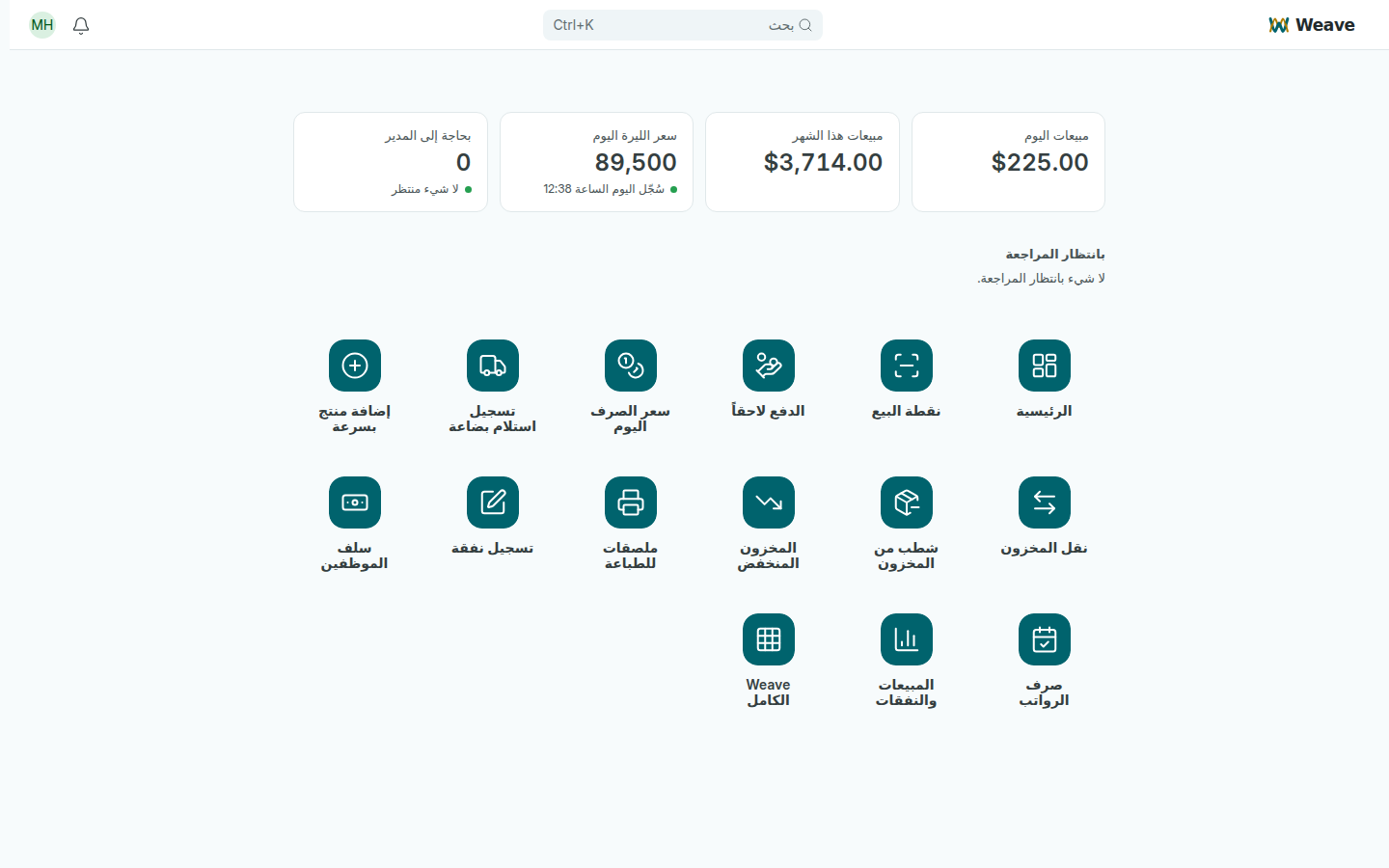Click the سُجّل اليوم الساعة 12:38 status
The height and width of the screenshot is (868, 1389).
pos(604,190)
